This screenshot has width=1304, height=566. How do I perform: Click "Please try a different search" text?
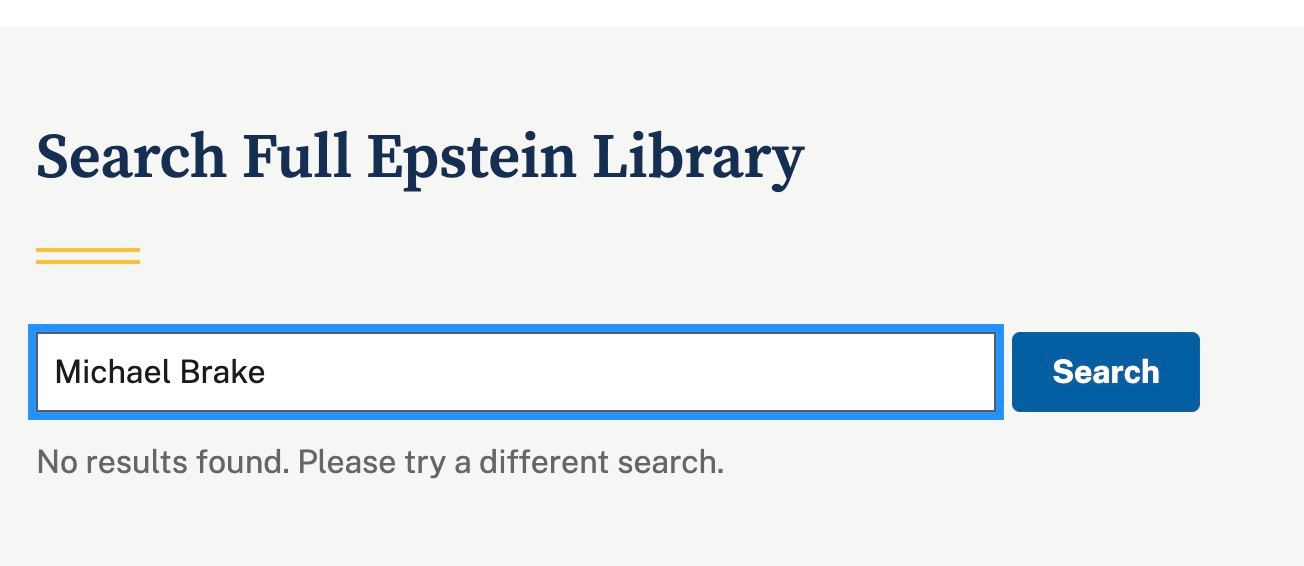point(510,462)
